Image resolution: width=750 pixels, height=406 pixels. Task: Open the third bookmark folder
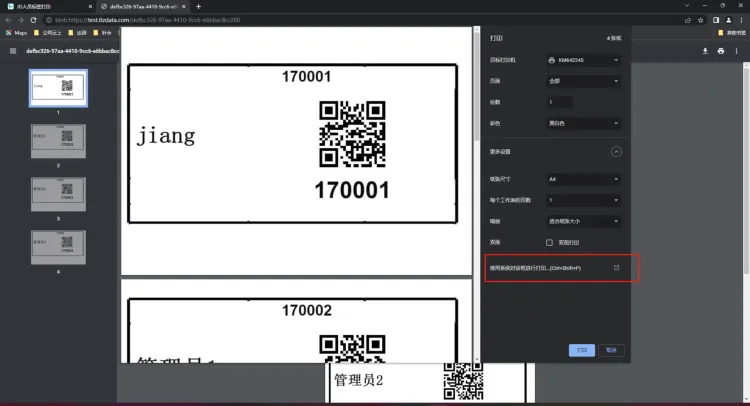pos(77,33)
